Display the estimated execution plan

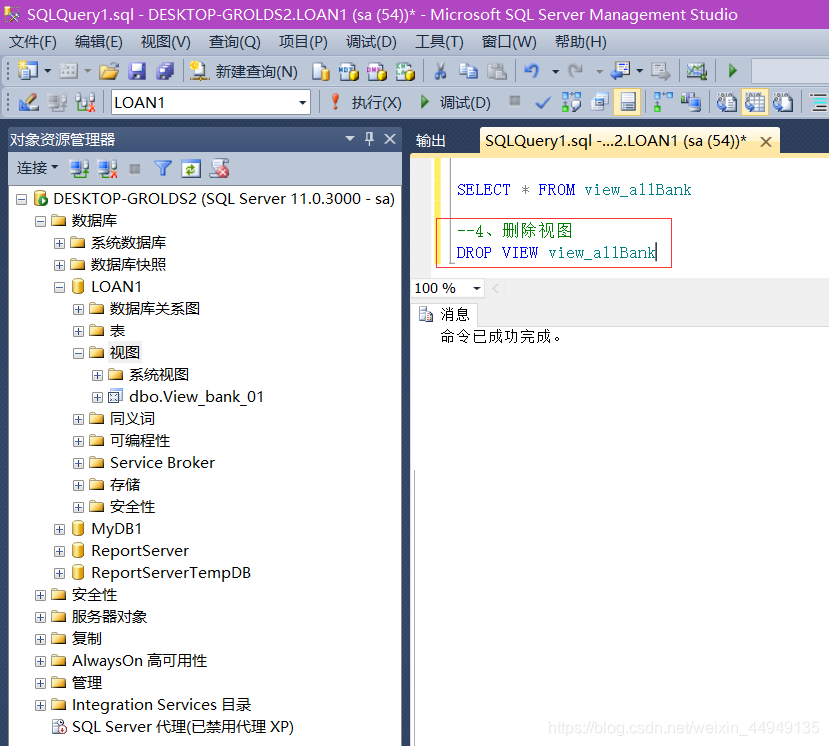pos(571,102)
